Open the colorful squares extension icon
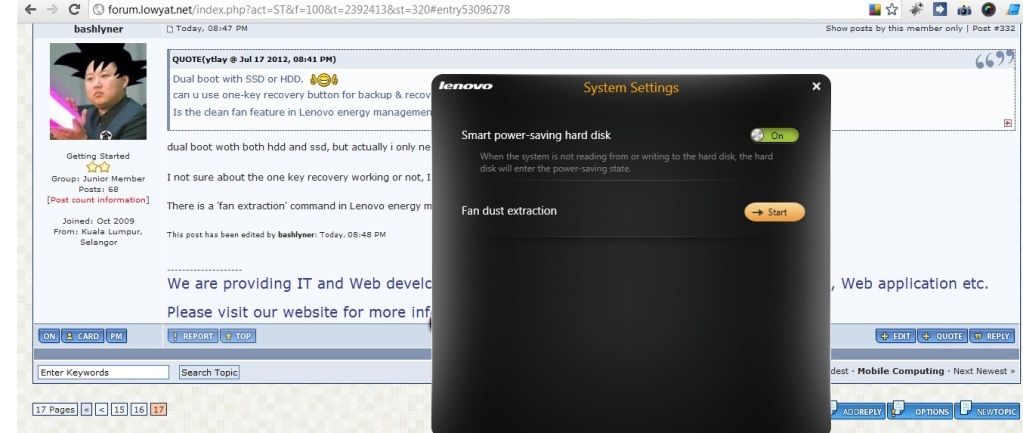Image resolution: width=1023 pixels, height=433 pixels. click(x=875, y=9)
